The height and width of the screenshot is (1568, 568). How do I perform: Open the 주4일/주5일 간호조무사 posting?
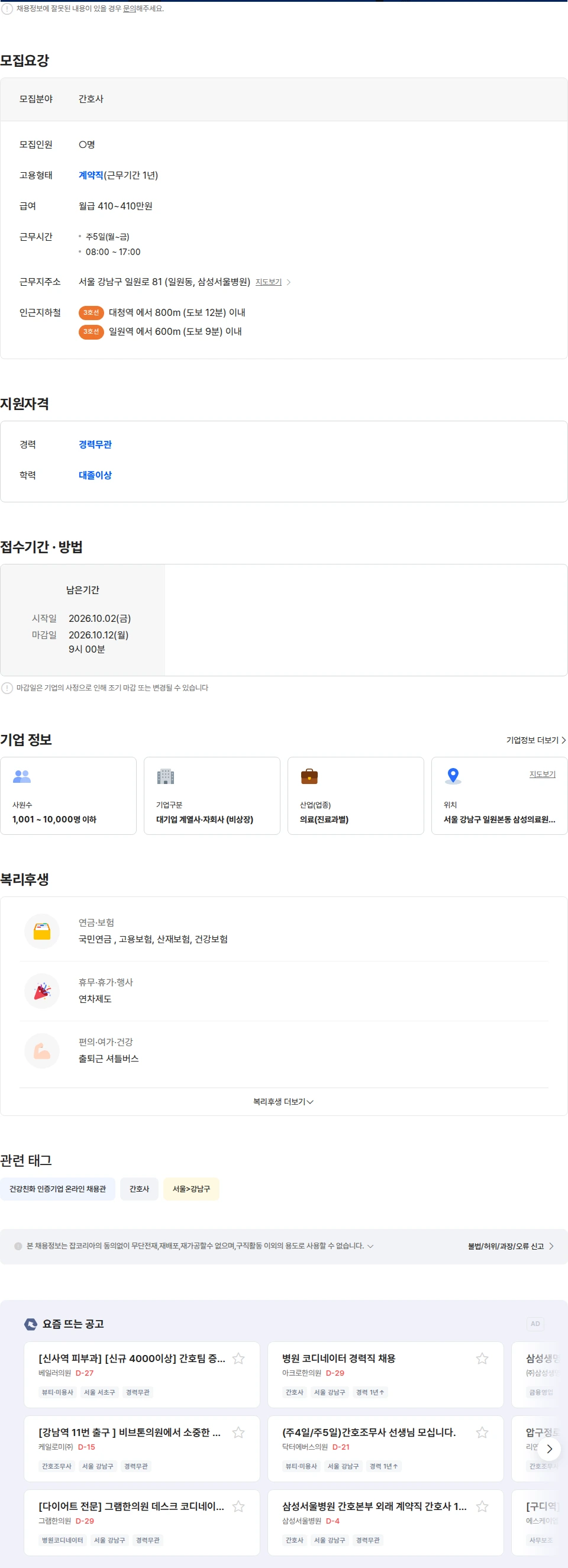(x=369, y=1433)
